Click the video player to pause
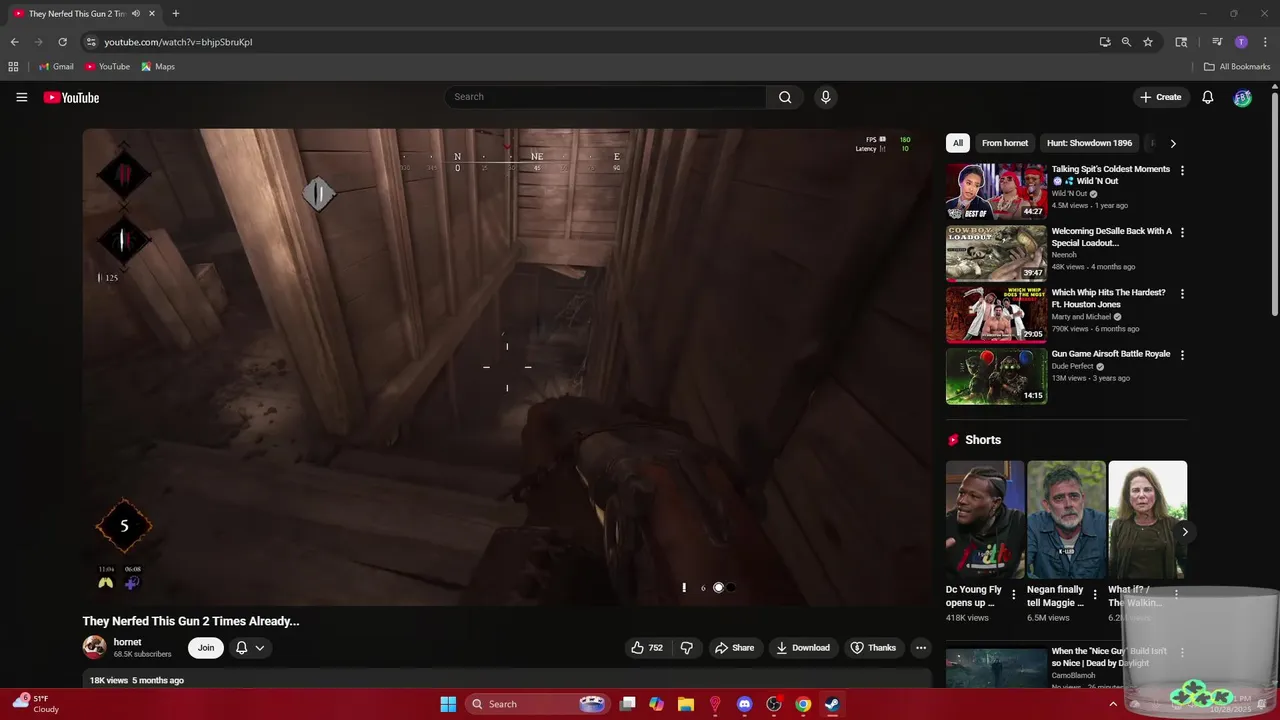 pyautogui.click(x=507, y=367)
